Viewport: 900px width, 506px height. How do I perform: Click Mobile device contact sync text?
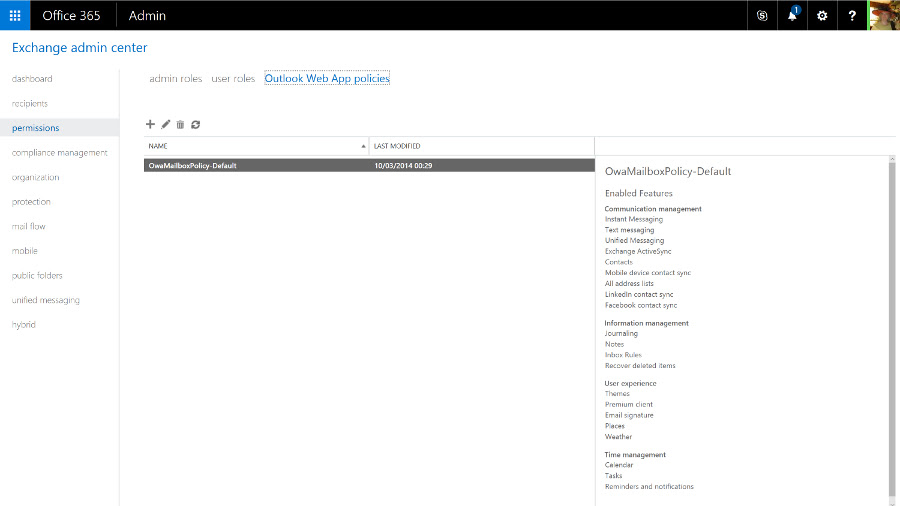[x=648, y=273]
